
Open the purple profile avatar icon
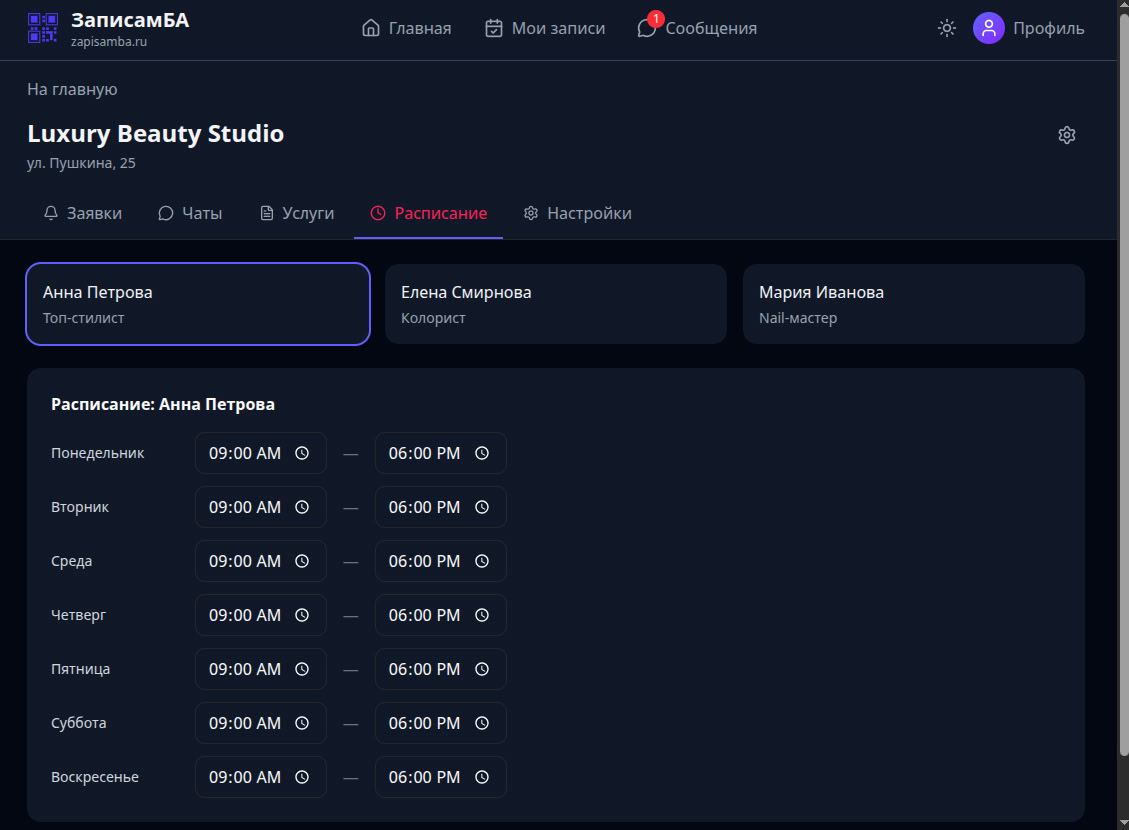click(989, 28)
